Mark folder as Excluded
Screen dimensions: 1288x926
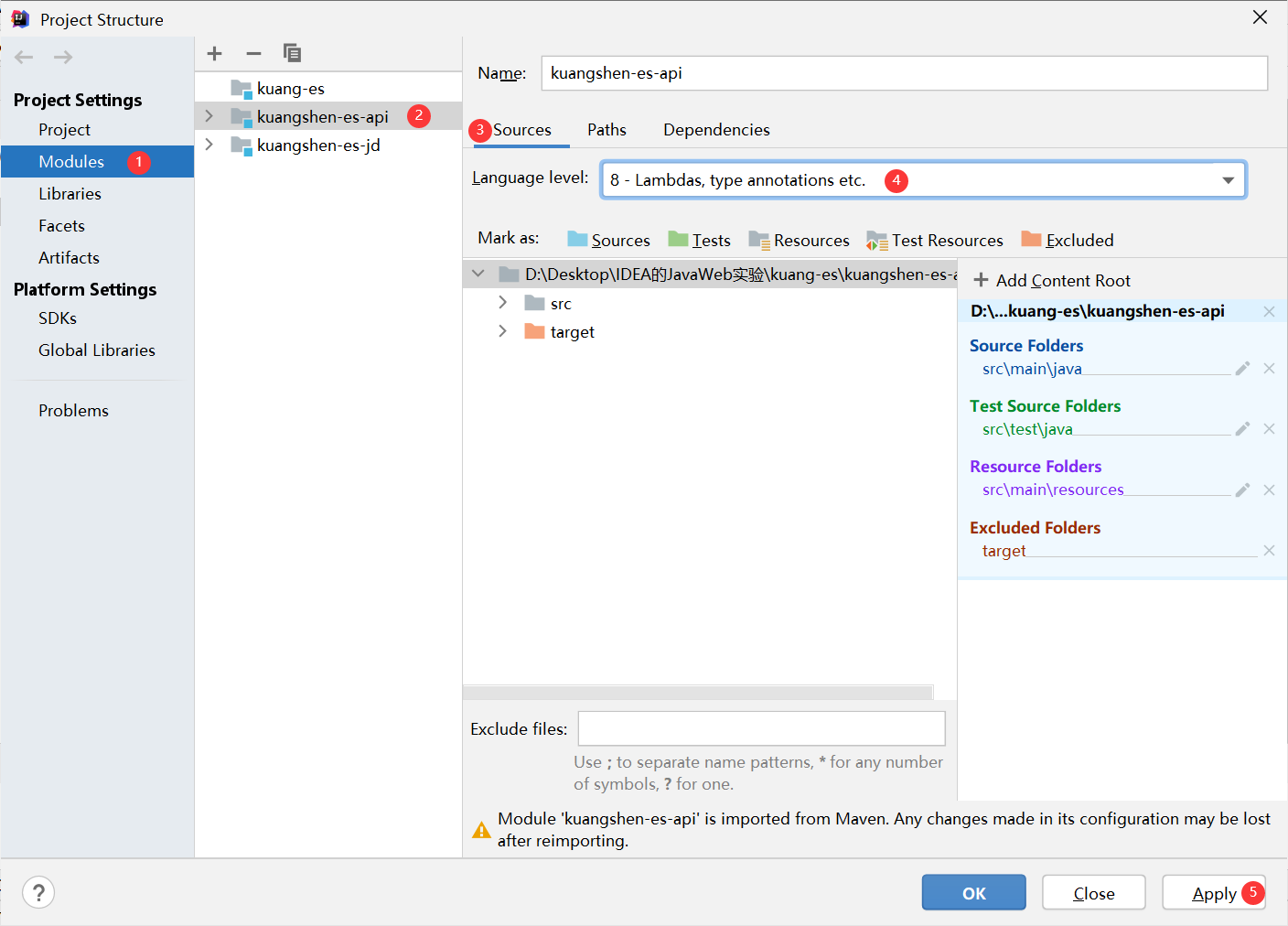click(x=1068, y=241)
